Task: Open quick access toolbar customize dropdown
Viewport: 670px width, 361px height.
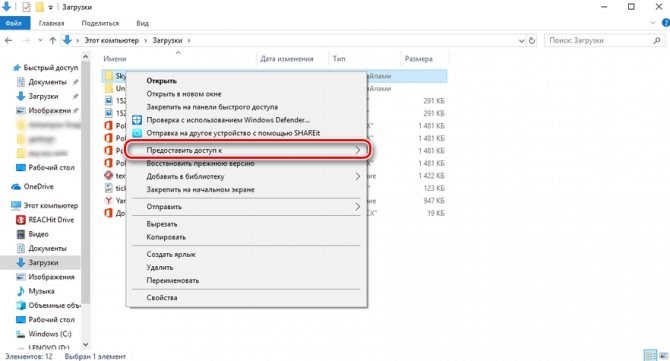Action: 50,7
